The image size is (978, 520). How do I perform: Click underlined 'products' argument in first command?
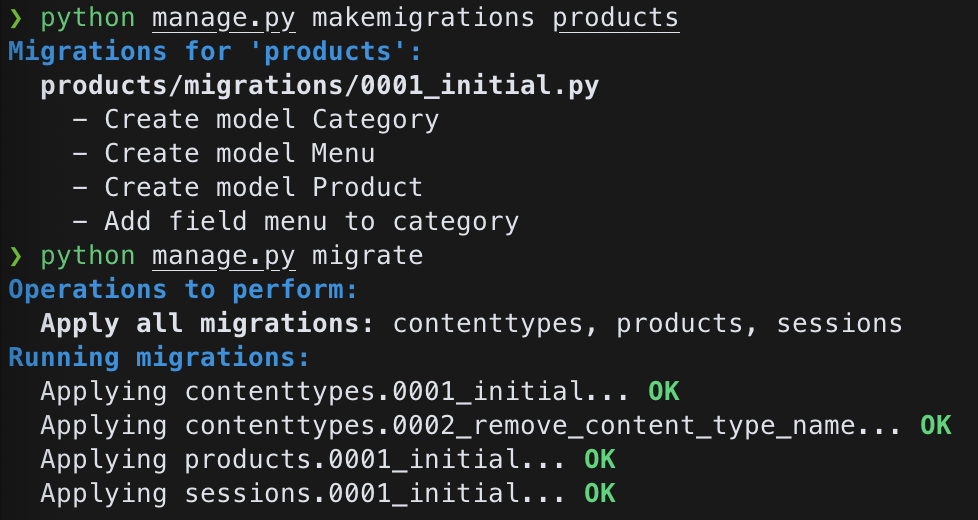click(x=616, y=19)
